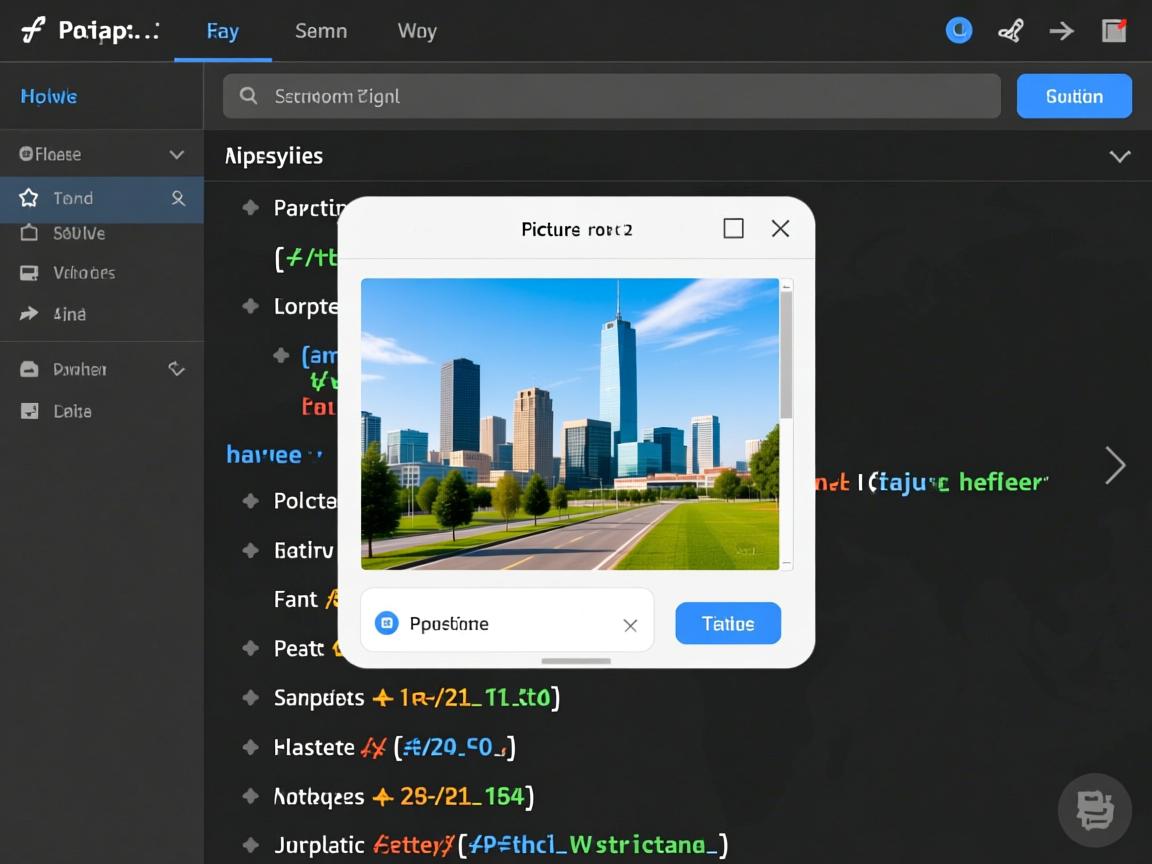Click the search magnifier icon

point(248,96)
